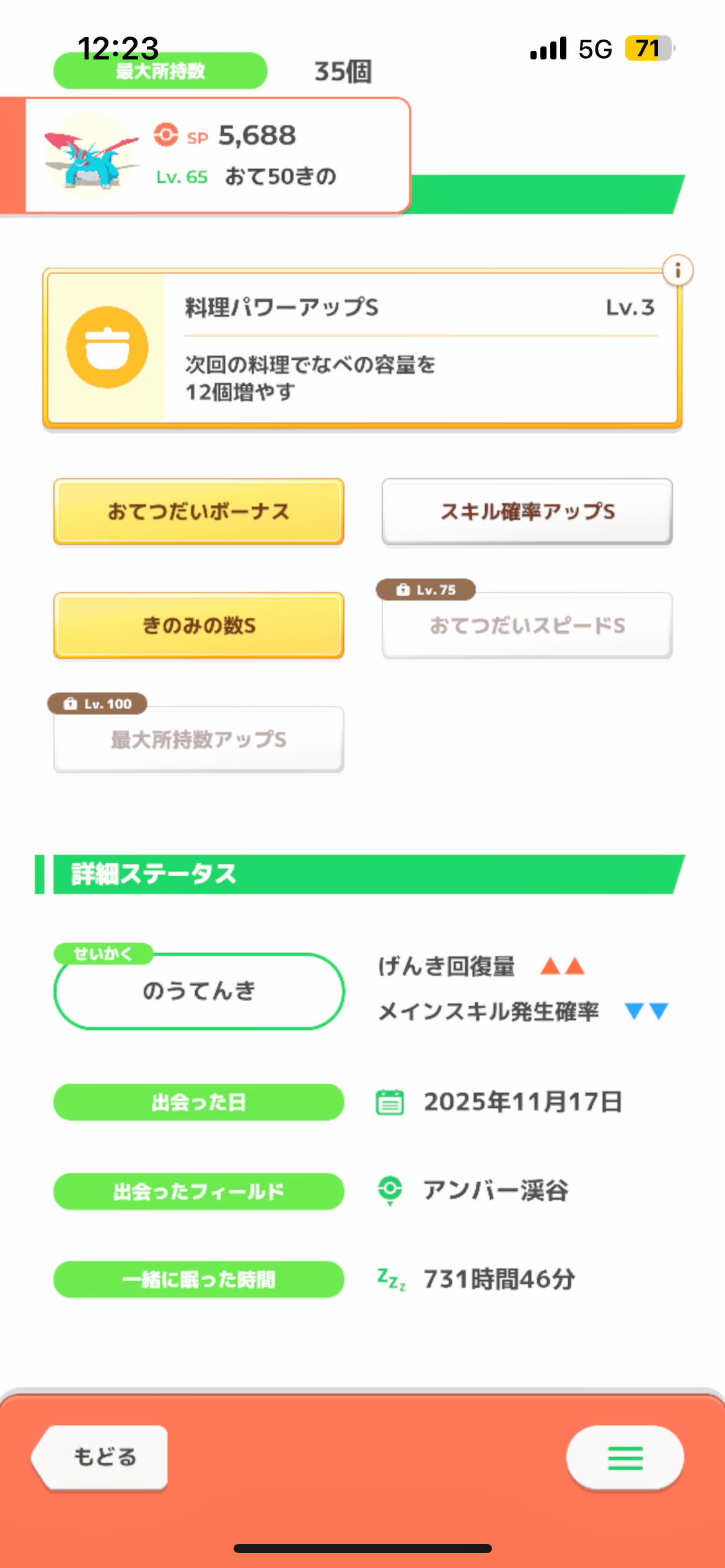Select the きのみの数S sub-skill
The width and height of the screenshot is (725, 1568).
[199, 625]
